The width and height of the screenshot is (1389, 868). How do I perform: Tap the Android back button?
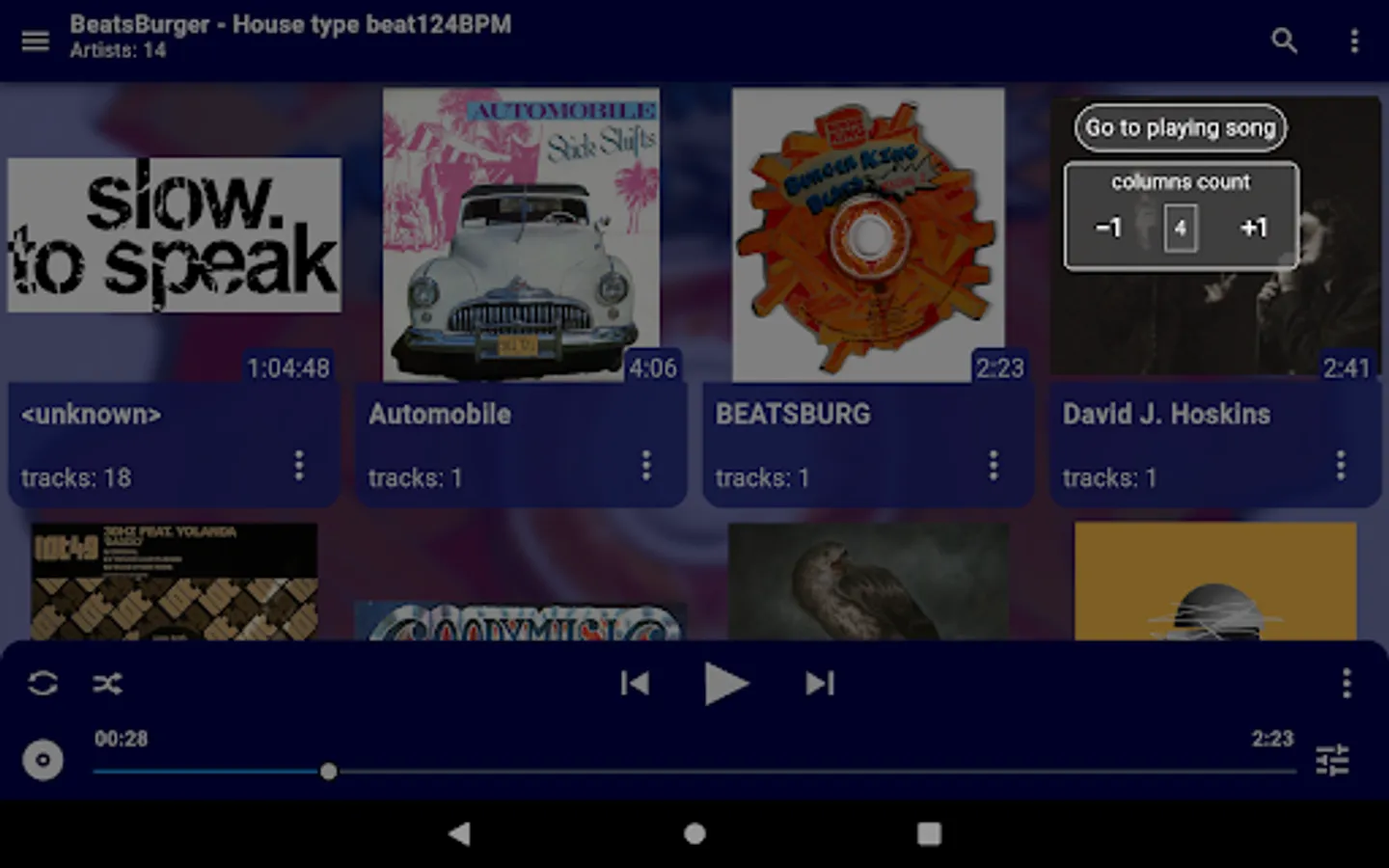[x=460, y=834]
